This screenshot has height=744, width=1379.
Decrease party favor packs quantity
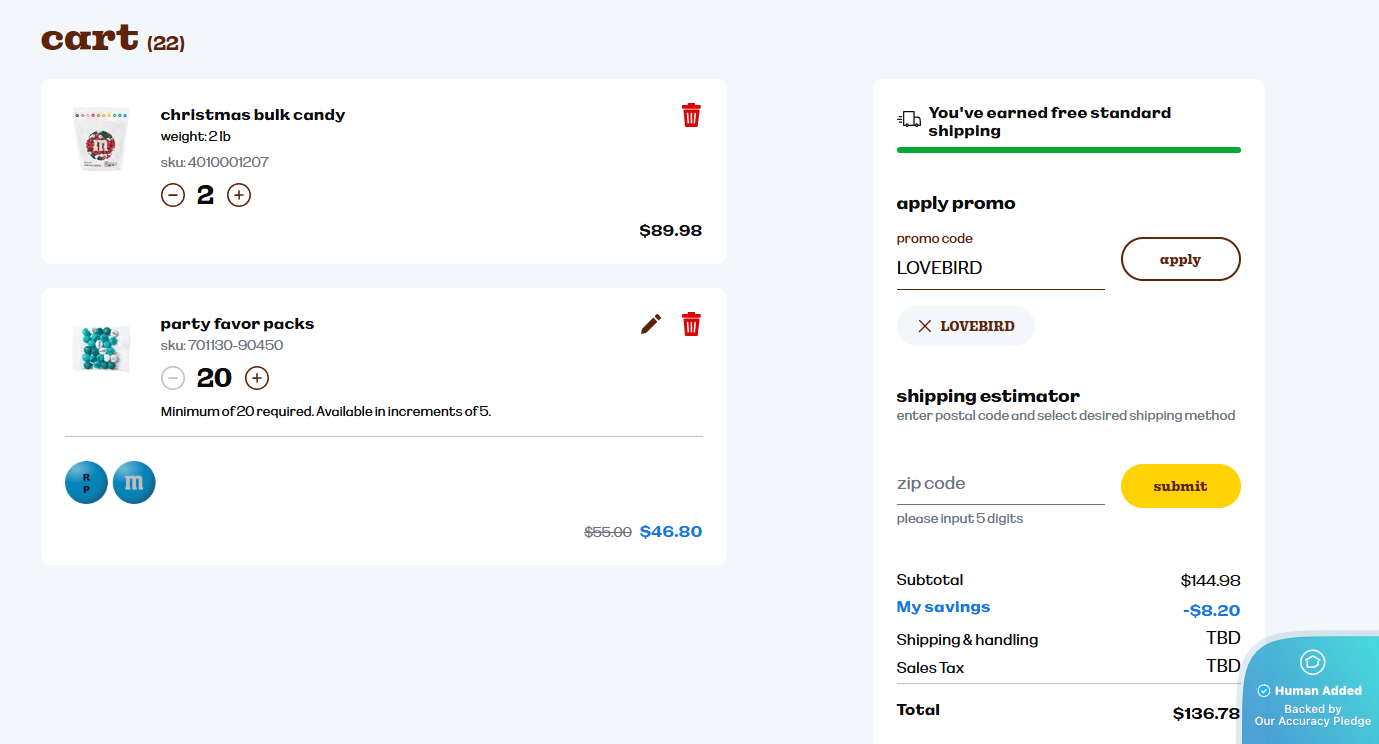click(x=173, y=378)
